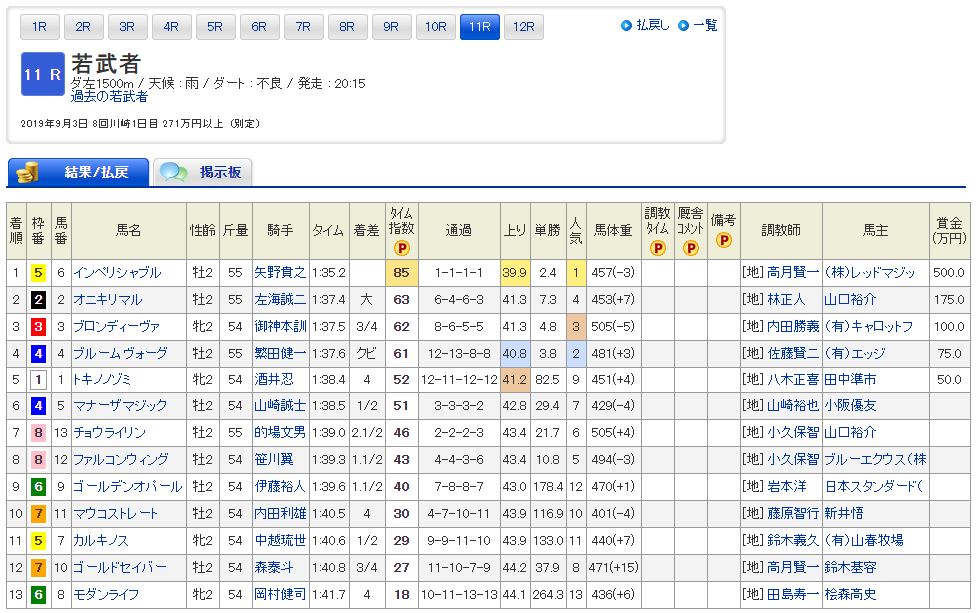Click the 一覧 arrow icon
The width and height of the screenshot is (978, 613).
(684, 26)
